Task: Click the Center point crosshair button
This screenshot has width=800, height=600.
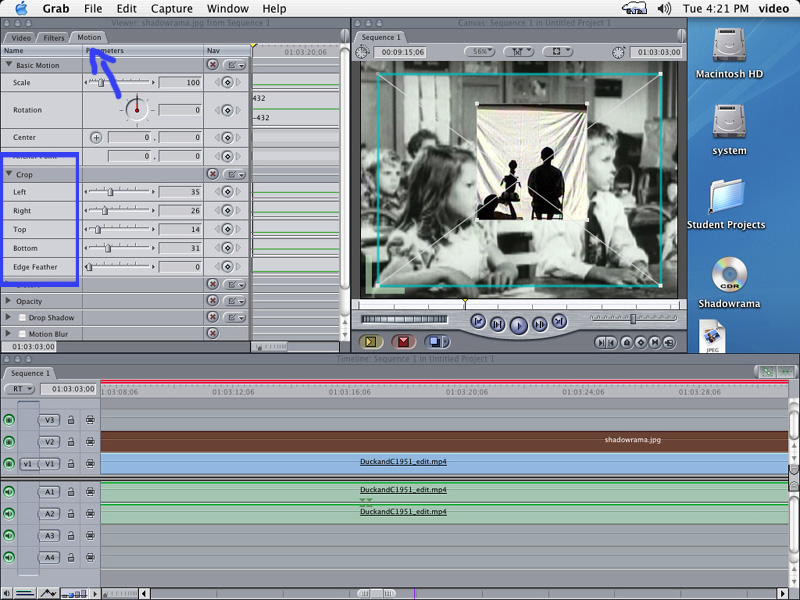Action: click(x=96, y=137)
